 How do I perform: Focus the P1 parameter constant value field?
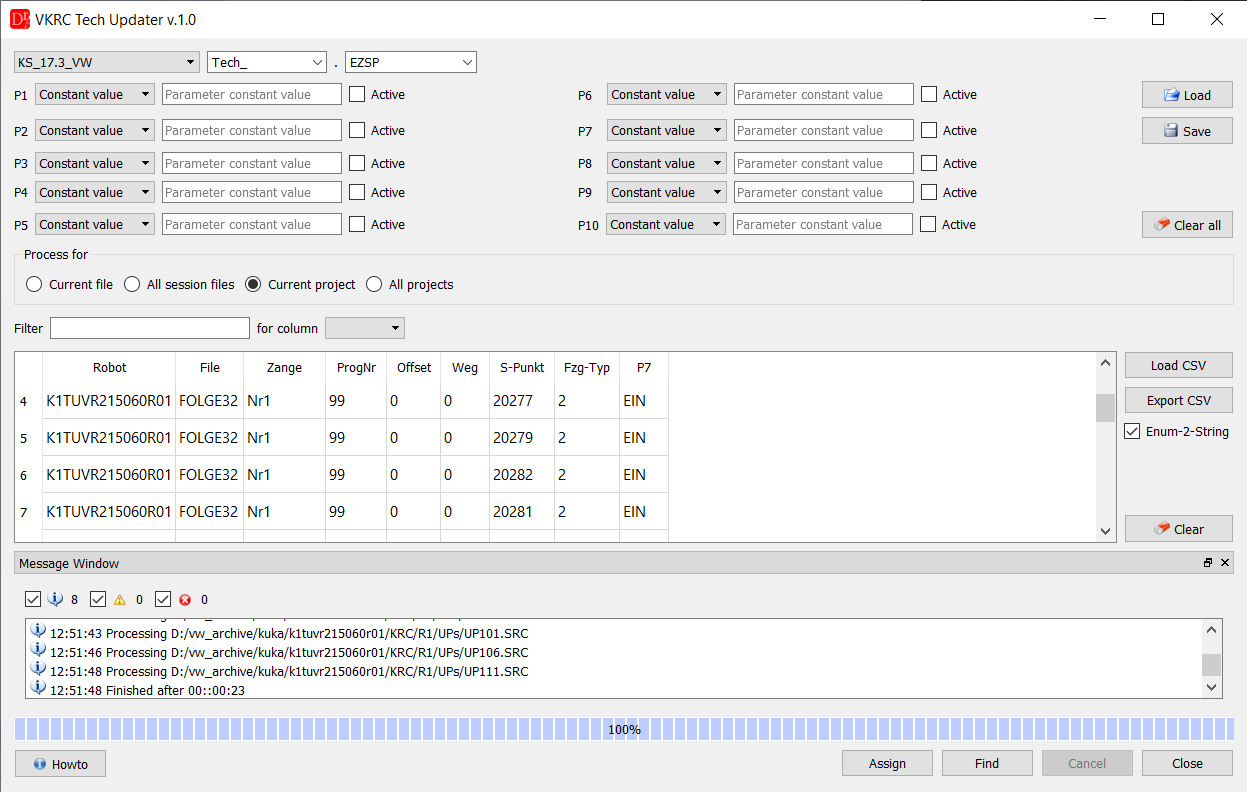(x=252, y=95)
